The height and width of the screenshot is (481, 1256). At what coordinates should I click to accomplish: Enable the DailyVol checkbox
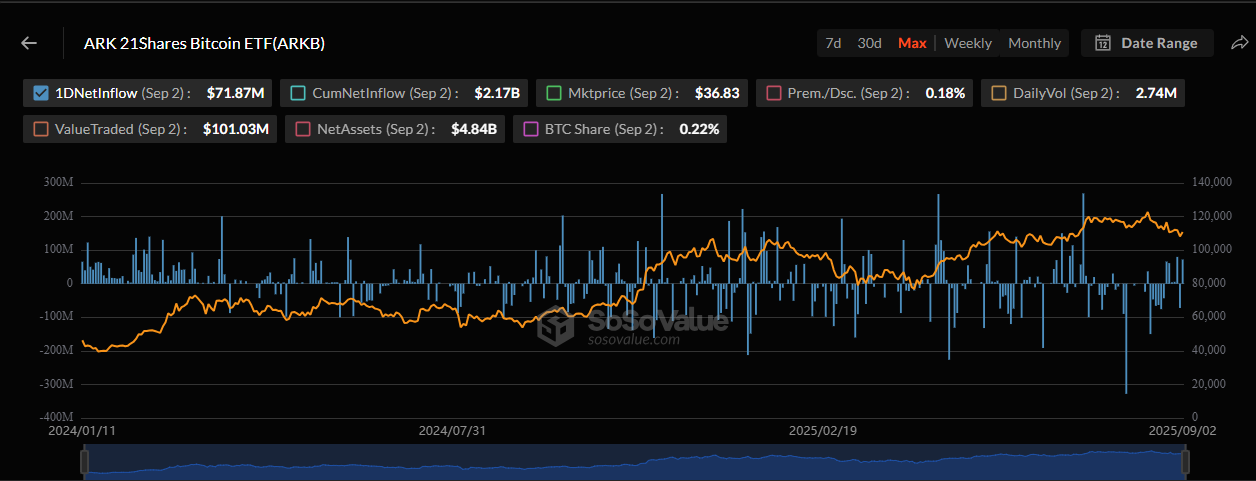click(998, 93)
